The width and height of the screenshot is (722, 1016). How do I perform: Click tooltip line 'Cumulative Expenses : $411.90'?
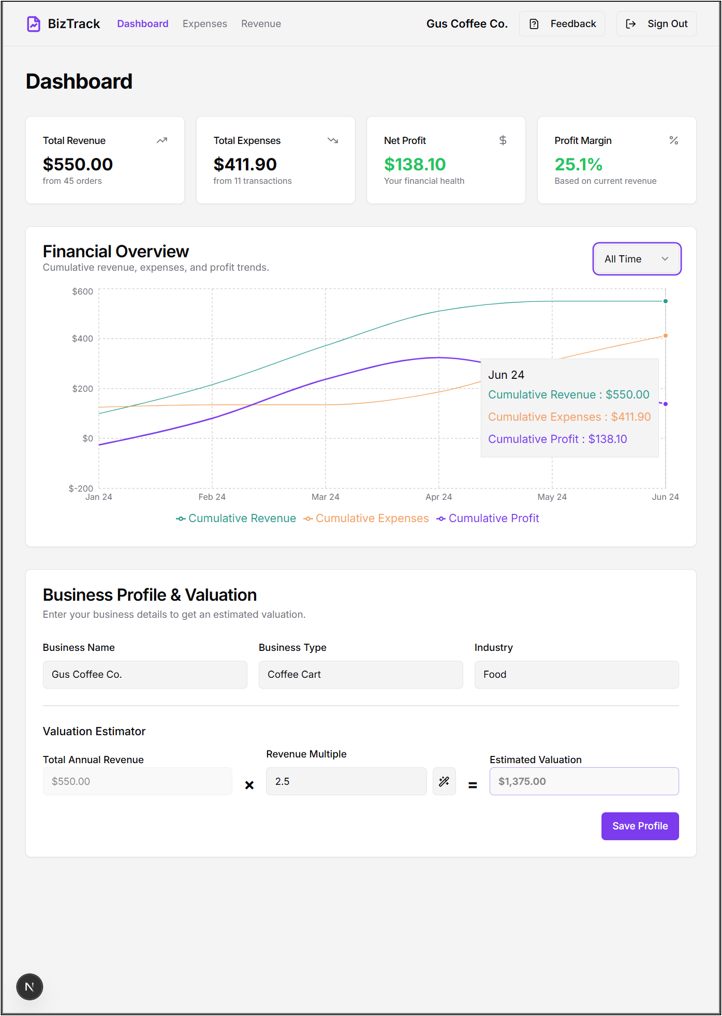(x=569, y=417)
